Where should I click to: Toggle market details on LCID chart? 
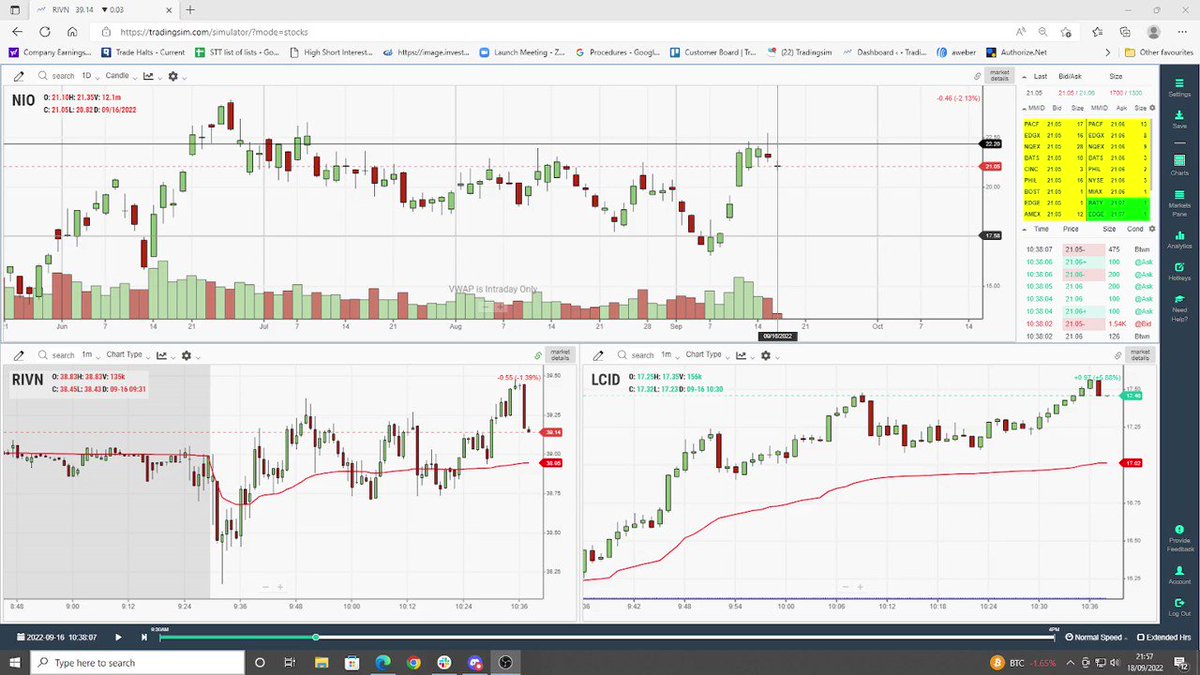tap(1142, 355)
